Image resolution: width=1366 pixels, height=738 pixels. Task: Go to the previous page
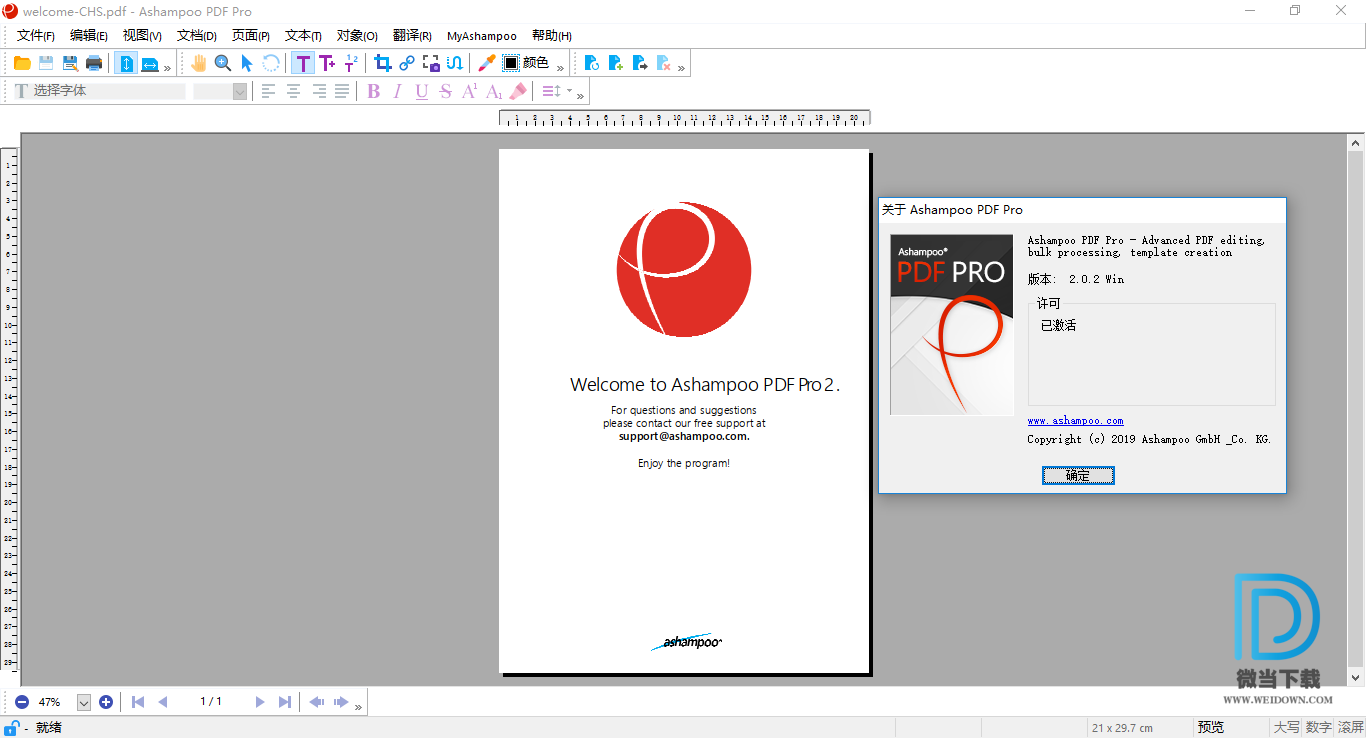pos(163,702)
